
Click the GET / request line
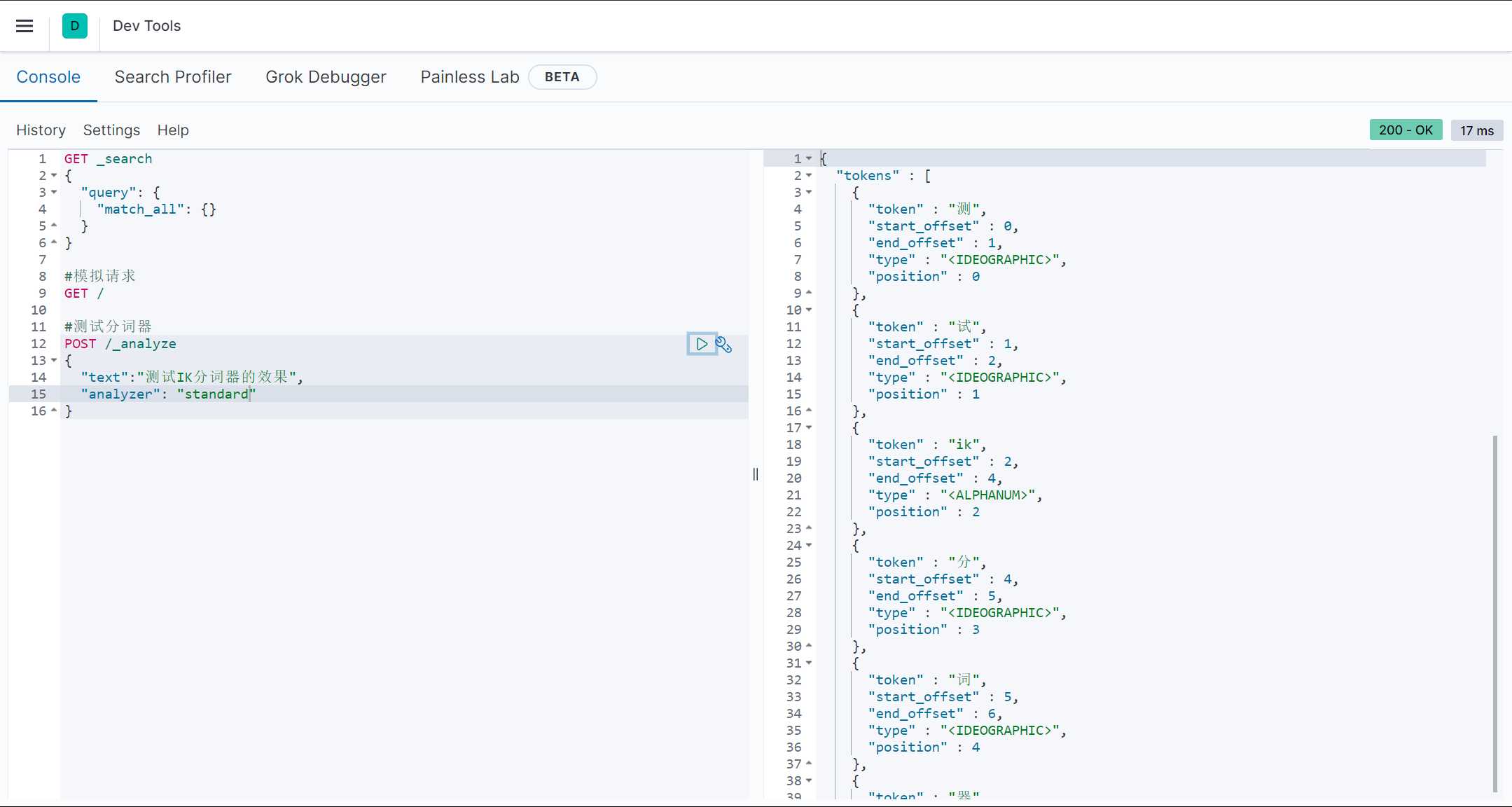[84, 294]
